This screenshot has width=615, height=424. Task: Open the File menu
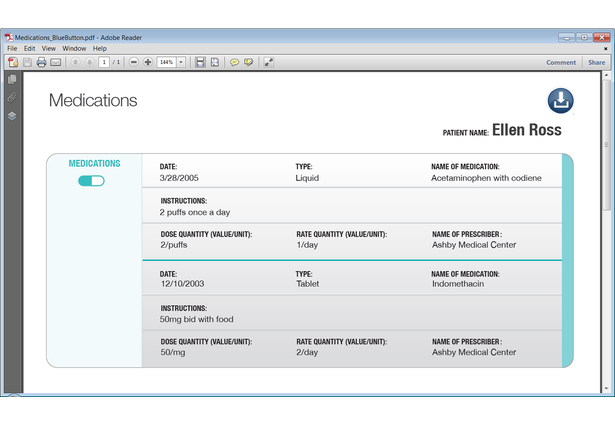pyautogui.click(x=12, y=48)
